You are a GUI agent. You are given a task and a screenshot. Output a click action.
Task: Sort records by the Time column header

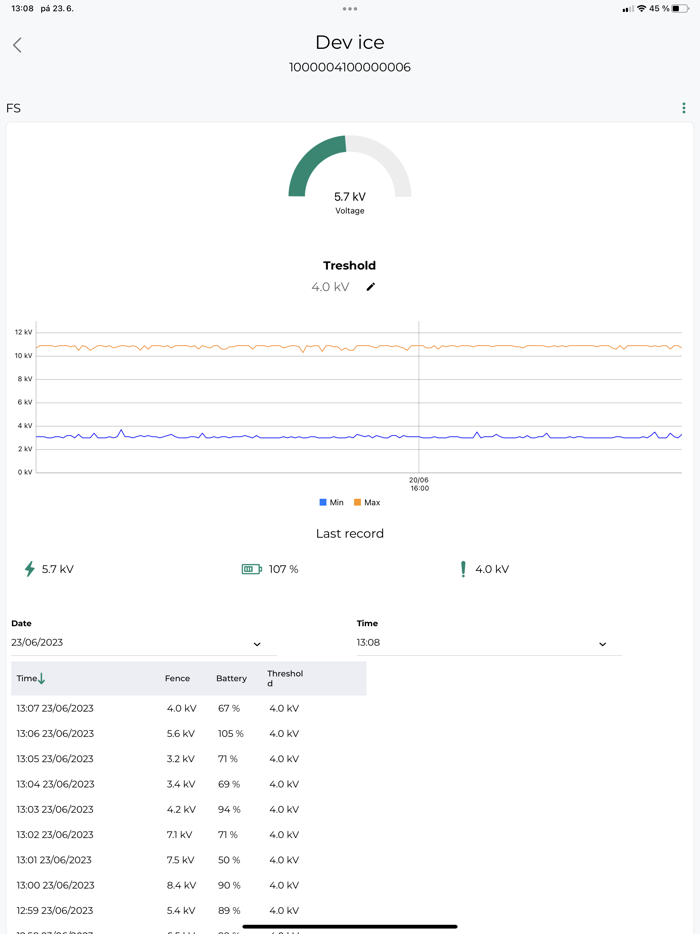31,678
